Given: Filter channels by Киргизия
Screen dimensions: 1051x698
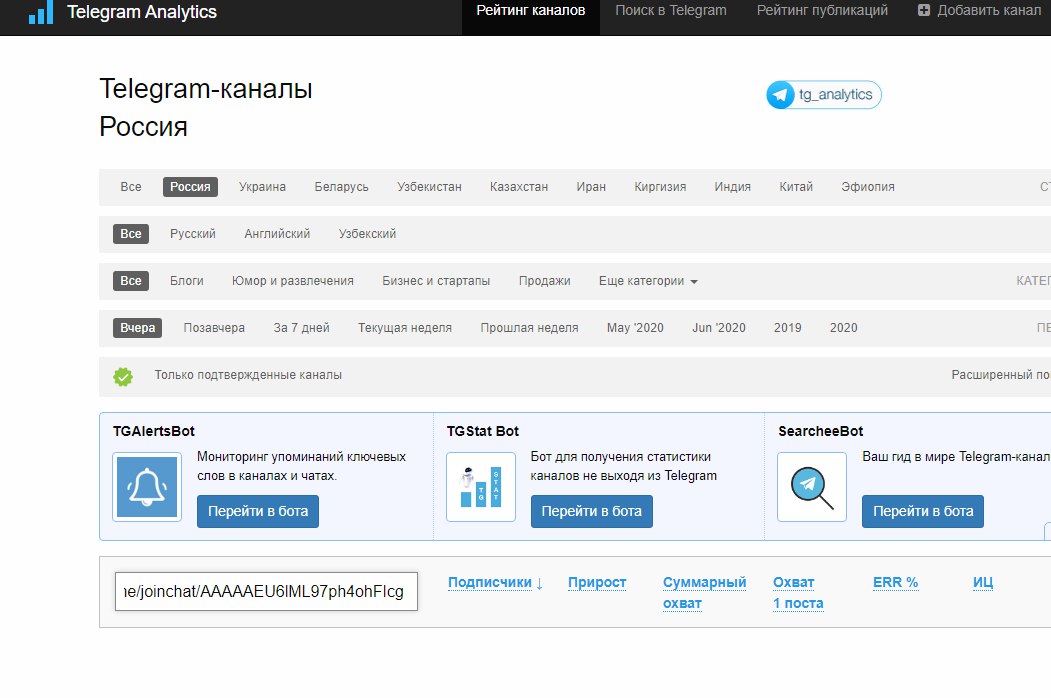Looking at the screenshot, I should [x=660, y=187].
